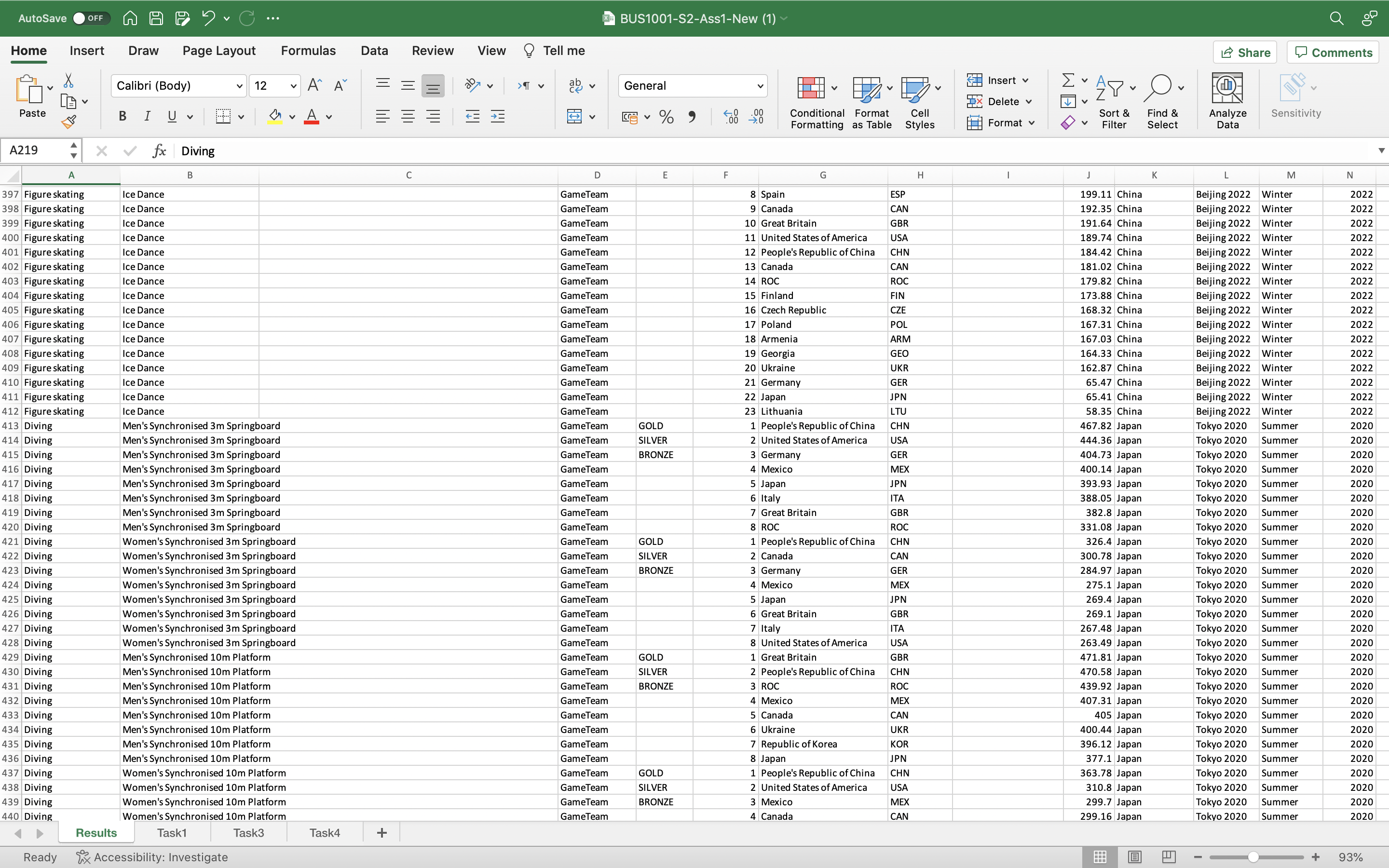Open Comments

click(x=1332, y=52)
